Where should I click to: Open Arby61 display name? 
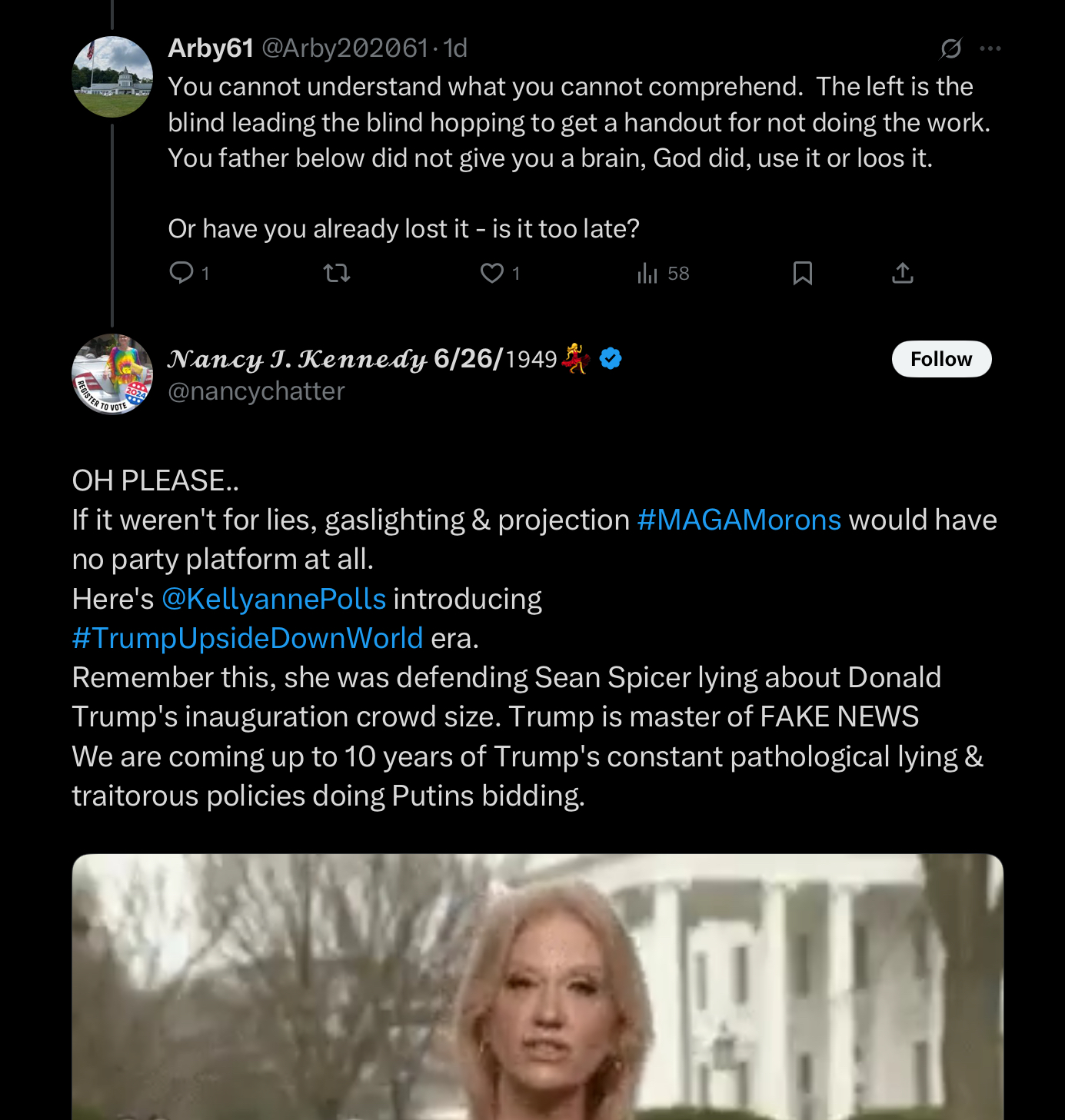click(x=211, y=48)
